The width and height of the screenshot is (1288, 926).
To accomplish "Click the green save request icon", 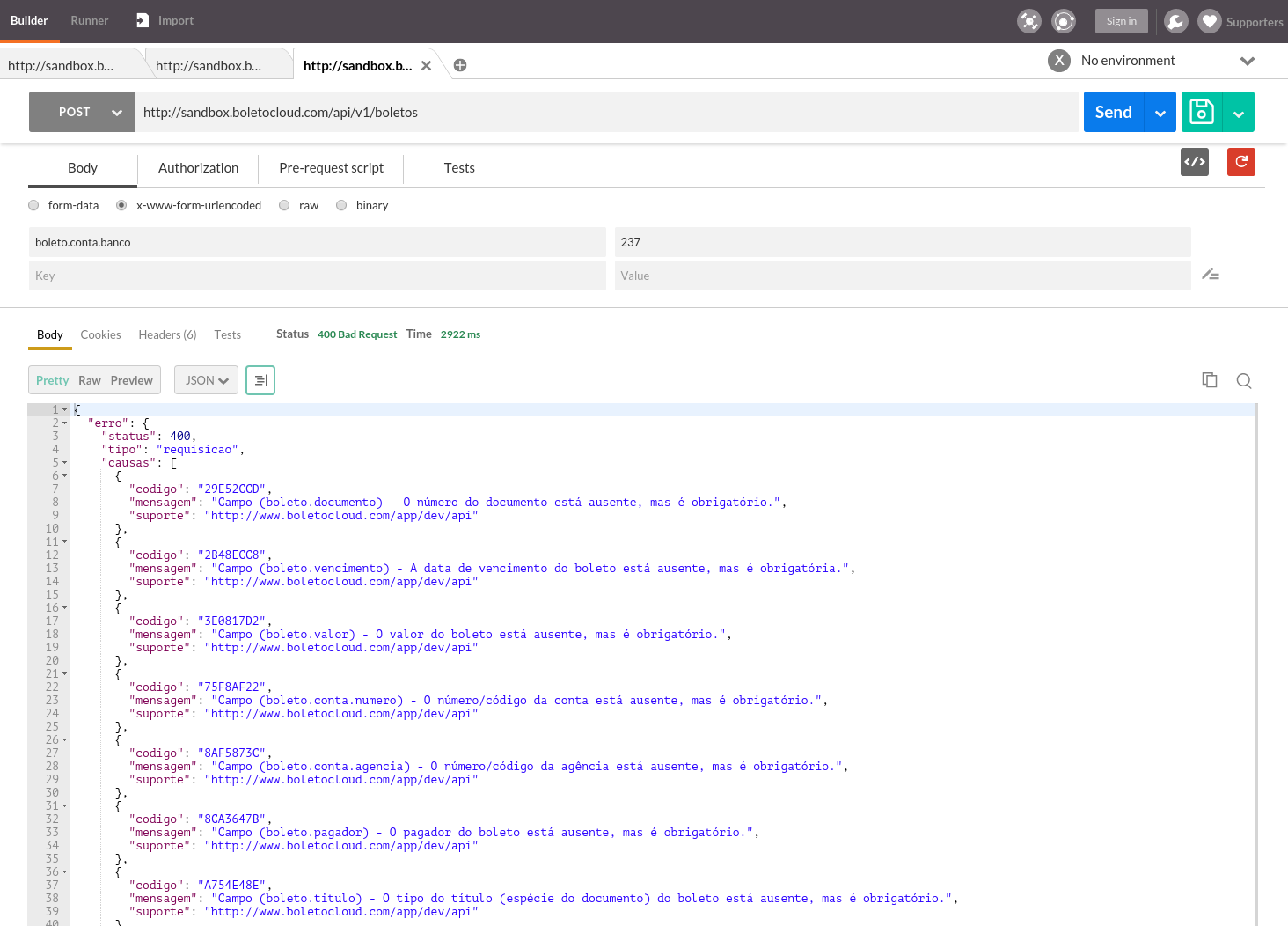I will (1202, 112).
